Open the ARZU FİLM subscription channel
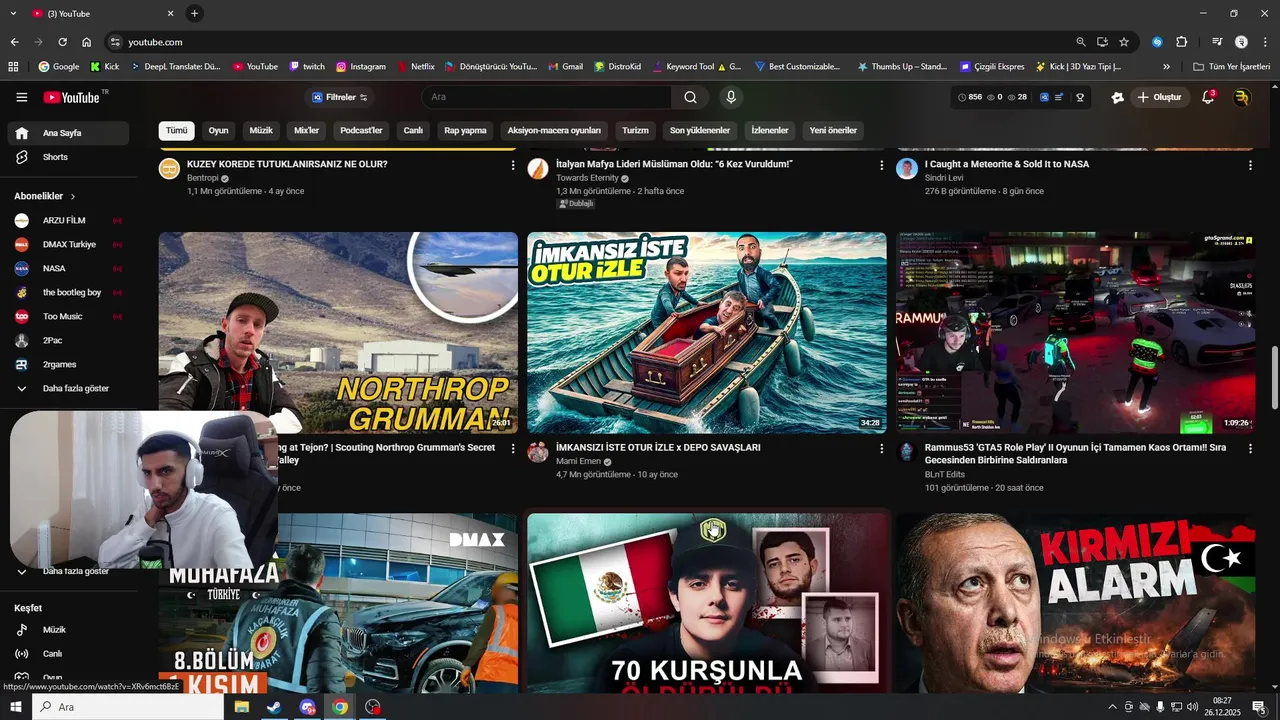This screenshot has width=1280, height=720. point(69,220)
